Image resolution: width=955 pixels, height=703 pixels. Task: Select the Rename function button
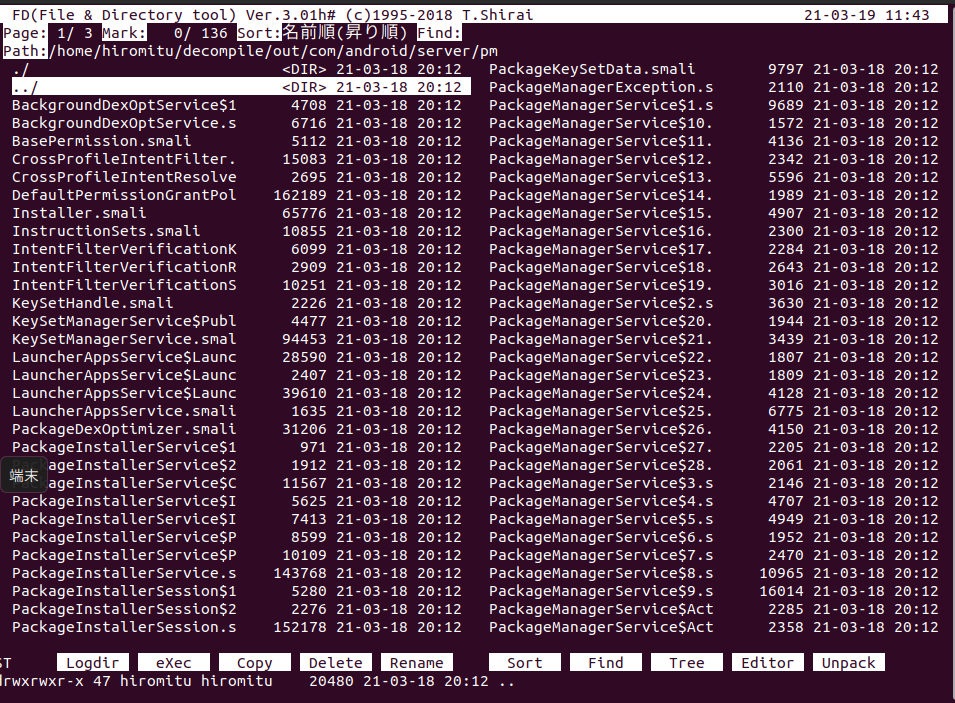[x=417, y=663]
